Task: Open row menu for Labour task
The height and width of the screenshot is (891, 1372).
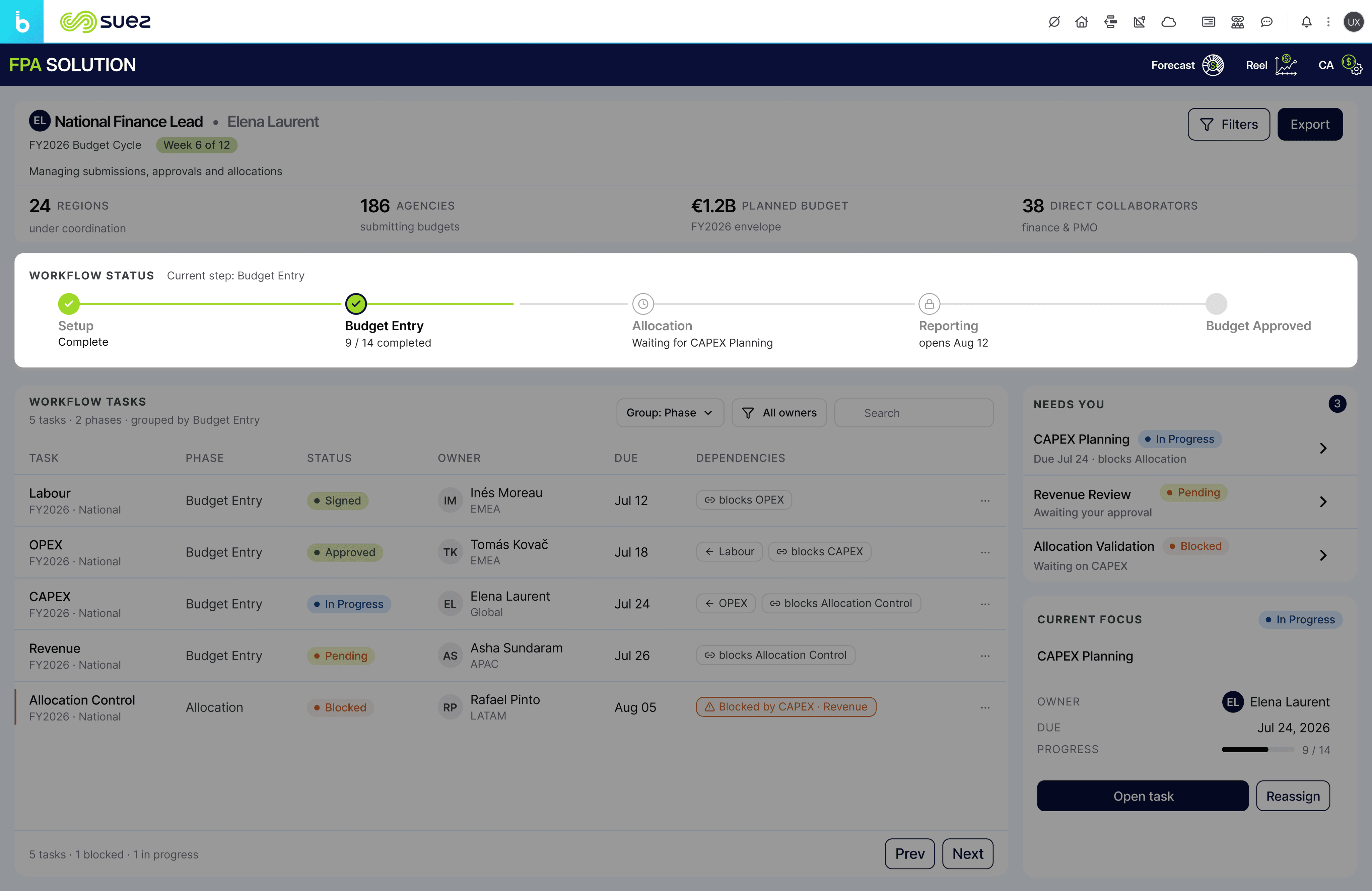Action: click(985, 501)
